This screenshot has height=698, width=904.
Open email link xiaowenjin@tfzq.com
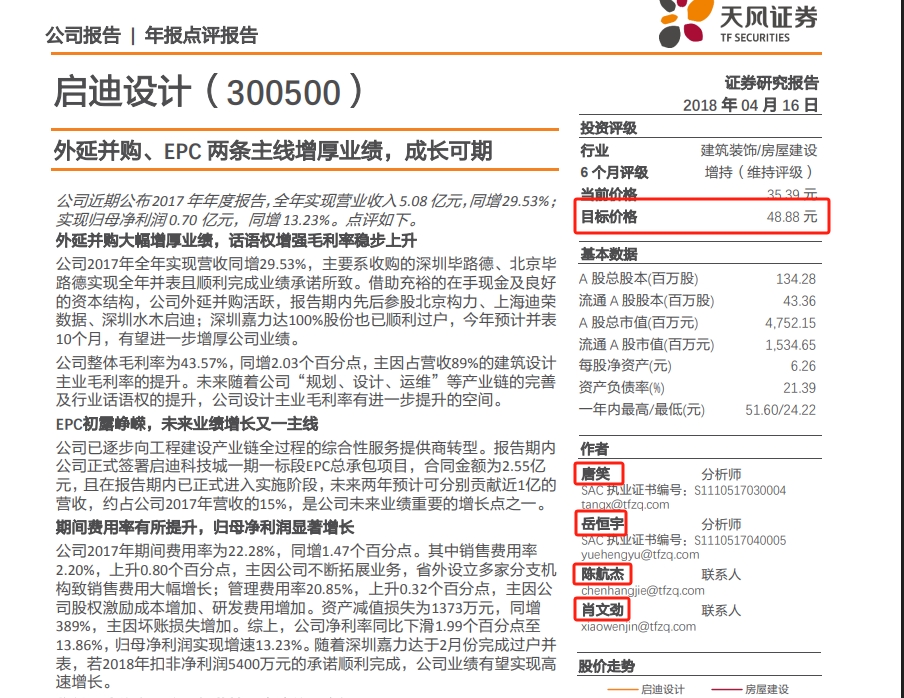click(x=638, y=627)
